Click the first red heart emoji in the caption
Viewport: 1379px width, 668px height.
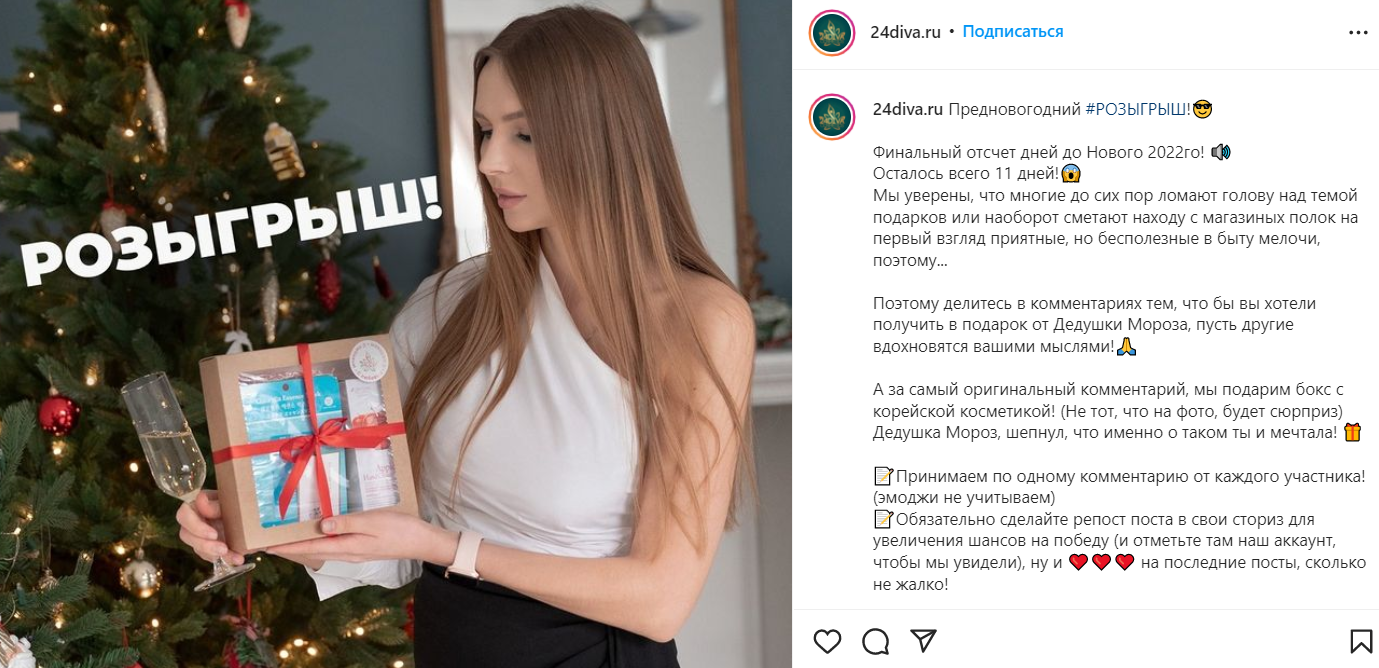(1078, 563)
